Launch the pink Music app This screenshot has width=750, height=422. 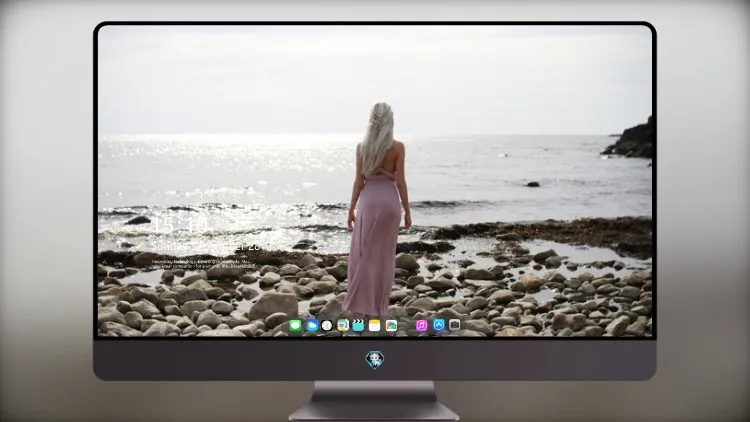click(x=421, y=325)
